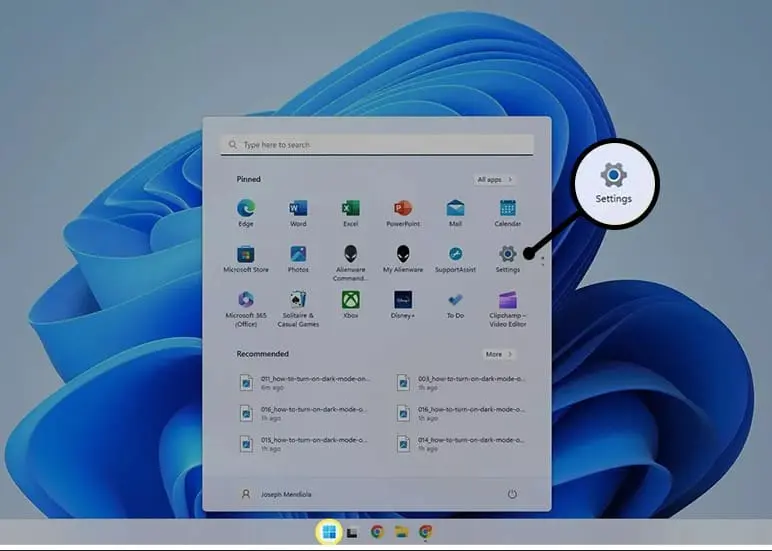Open recommended file 014_how-to-turn-on-dark-mode-o
The width and height of the screenshot is (772, 551).
pyautogui.click(x=461, y=444)
